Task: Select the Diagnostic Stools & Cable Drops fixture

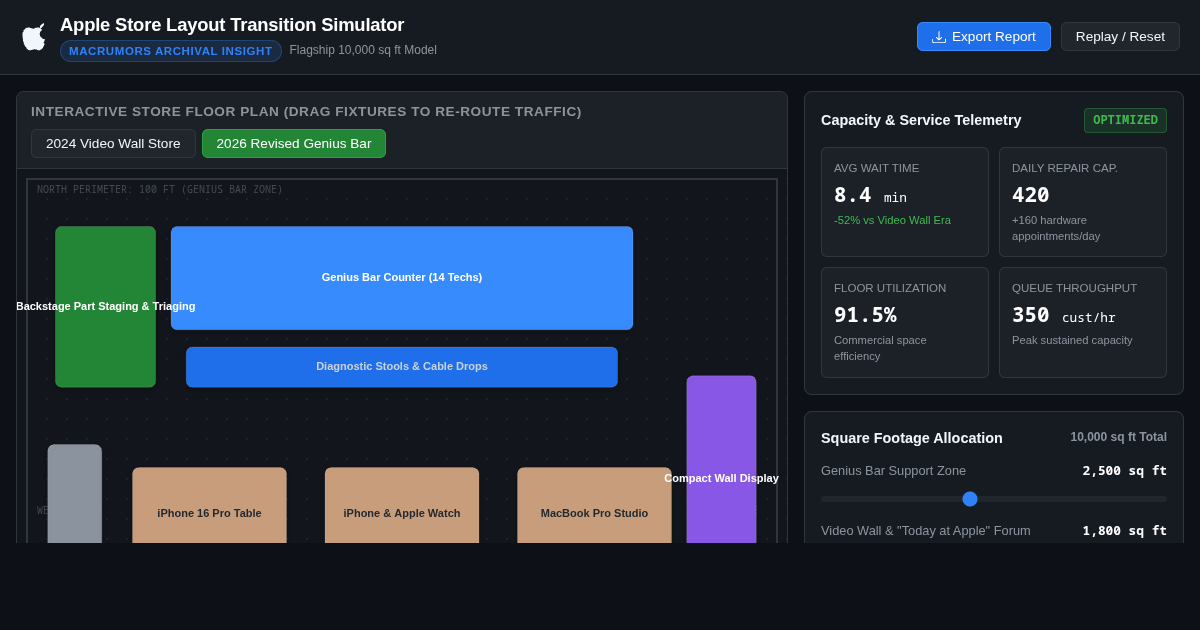Action: tap(402, 367)
